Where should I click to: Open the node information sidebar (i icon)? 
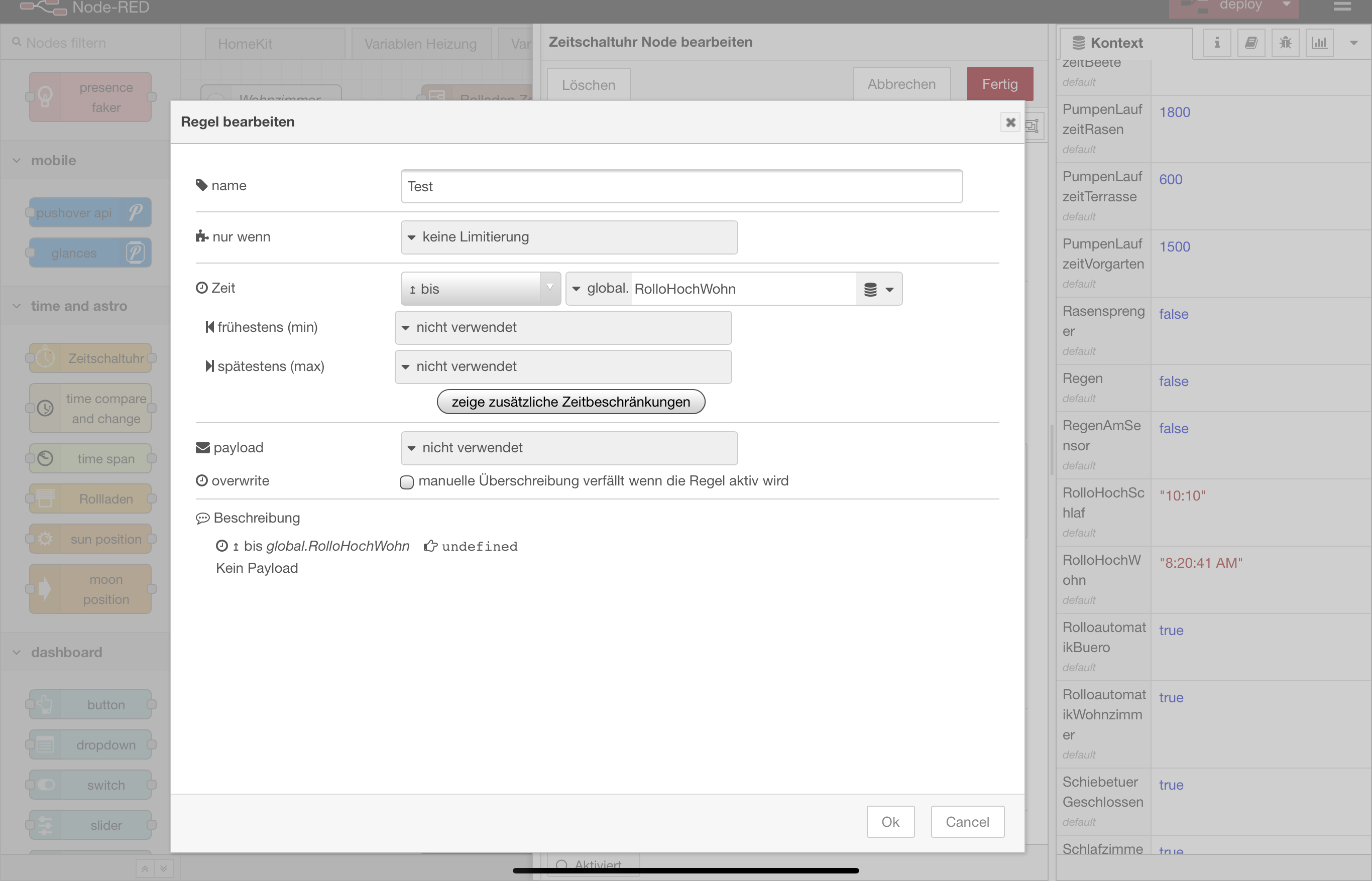coord(1216,42)
